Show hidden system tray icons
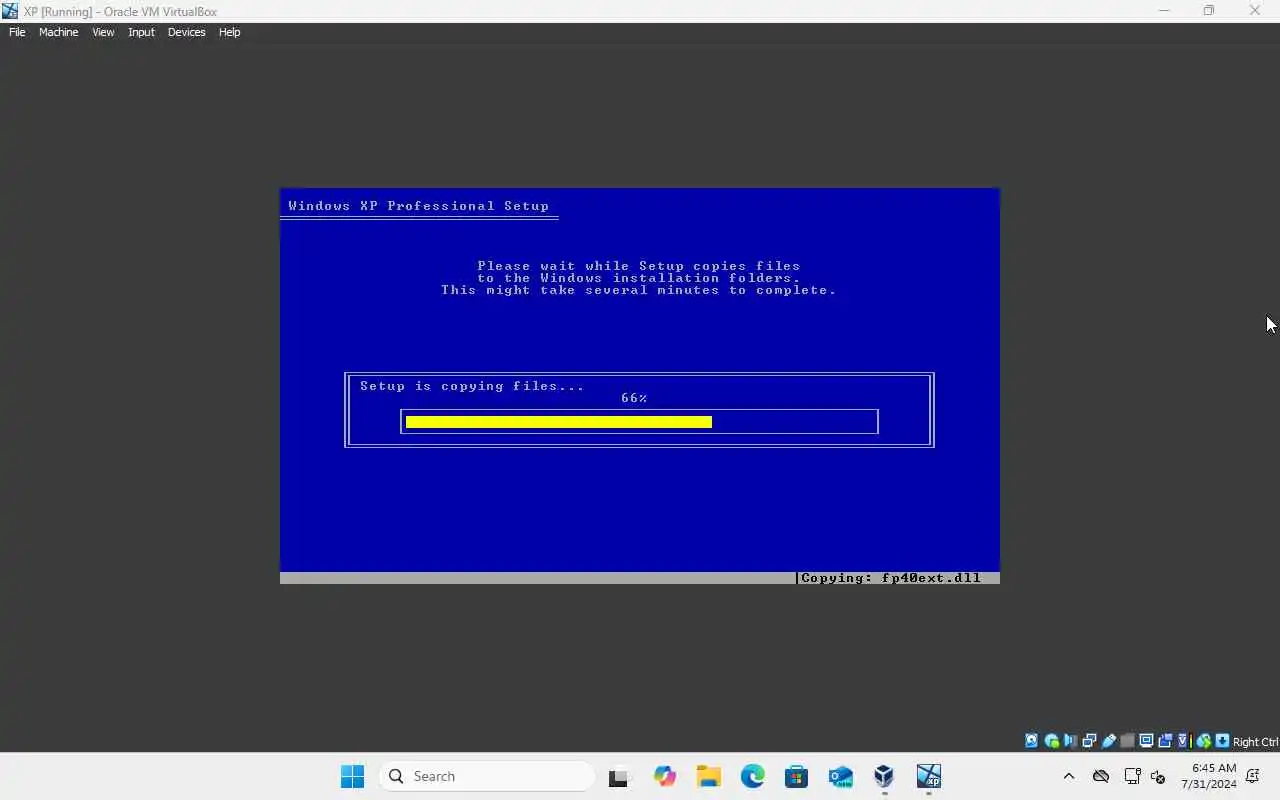The width and height of the screenshot is (1280, 800). point(1068,776)
